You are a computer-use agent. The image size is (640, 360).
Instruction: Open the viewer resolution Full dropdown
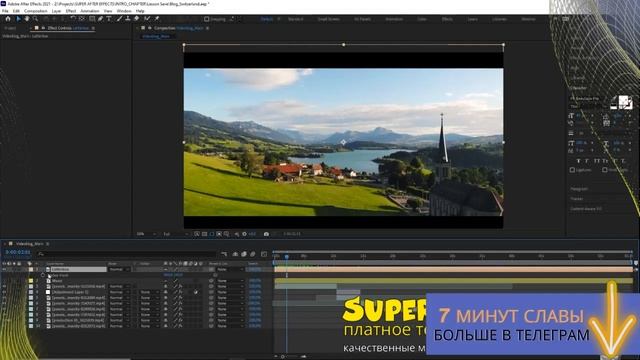[x=176, y=234]
